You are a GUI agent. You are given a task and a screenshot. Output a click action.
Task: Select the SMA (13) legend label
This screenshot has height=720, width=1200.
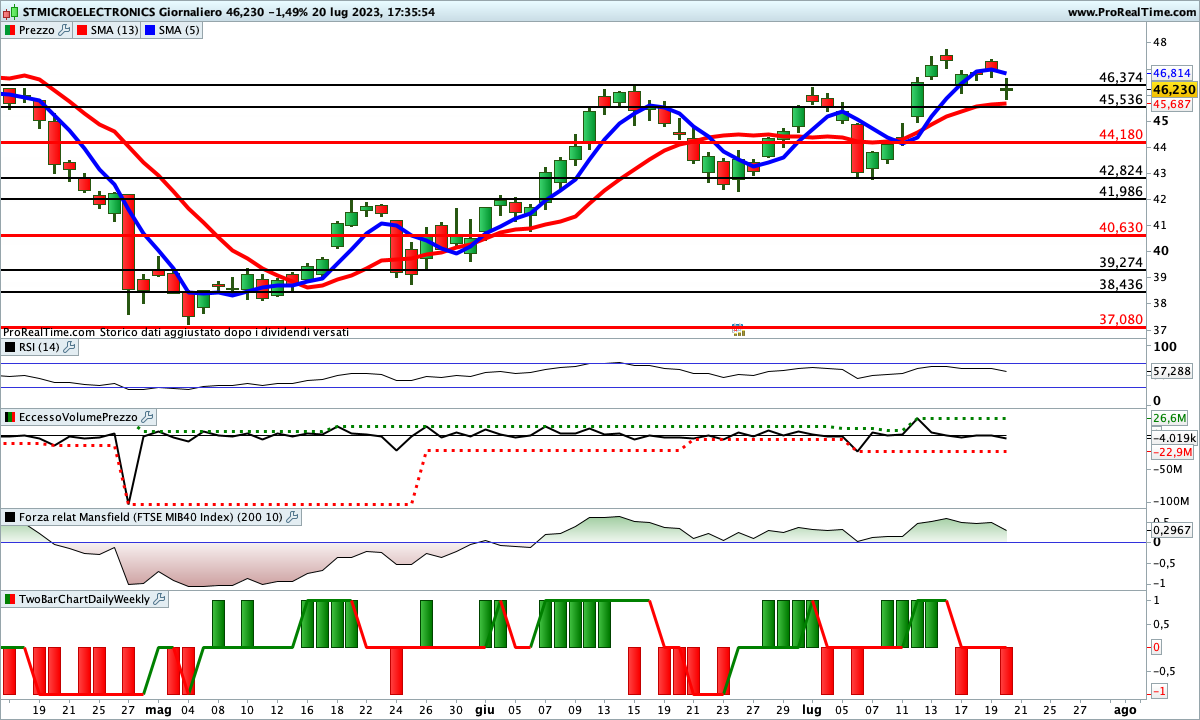pyautogui.click(x=115, y=30)
